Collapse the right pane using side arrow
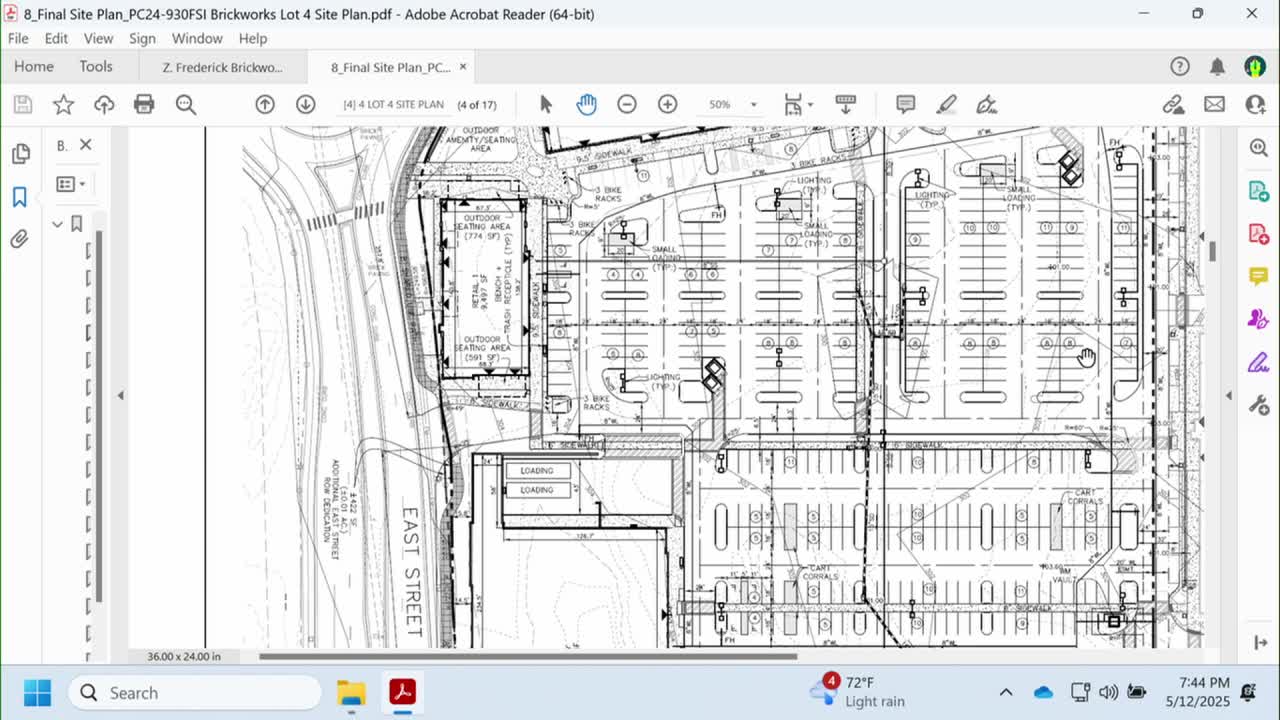The height and width of the screenshot is (720, 1280). tap(1229, 395)
